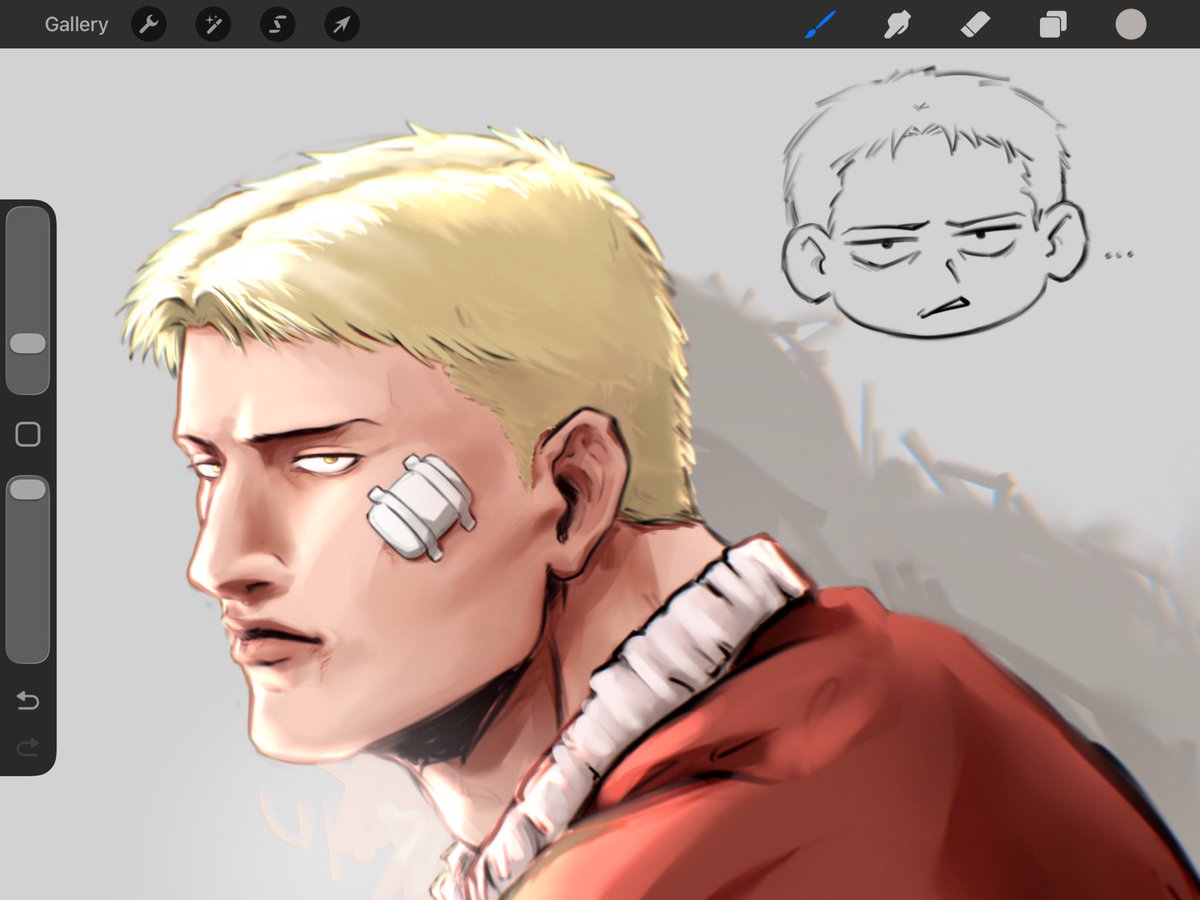The height and width of the screenshot is (900, 1200).
Task: Open the Actions wrench menu
Action: pos(148,25)
